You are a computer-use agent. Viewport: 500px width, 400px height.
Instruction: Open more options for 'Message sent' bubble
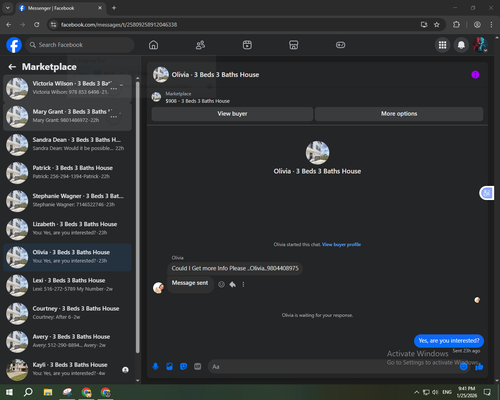coord(243,284)
